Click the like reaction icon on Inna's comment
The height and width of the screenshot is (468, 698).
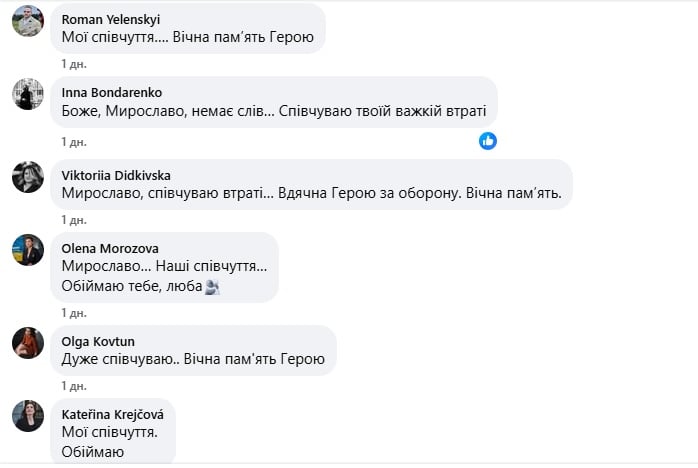click(x=488, y=141)
